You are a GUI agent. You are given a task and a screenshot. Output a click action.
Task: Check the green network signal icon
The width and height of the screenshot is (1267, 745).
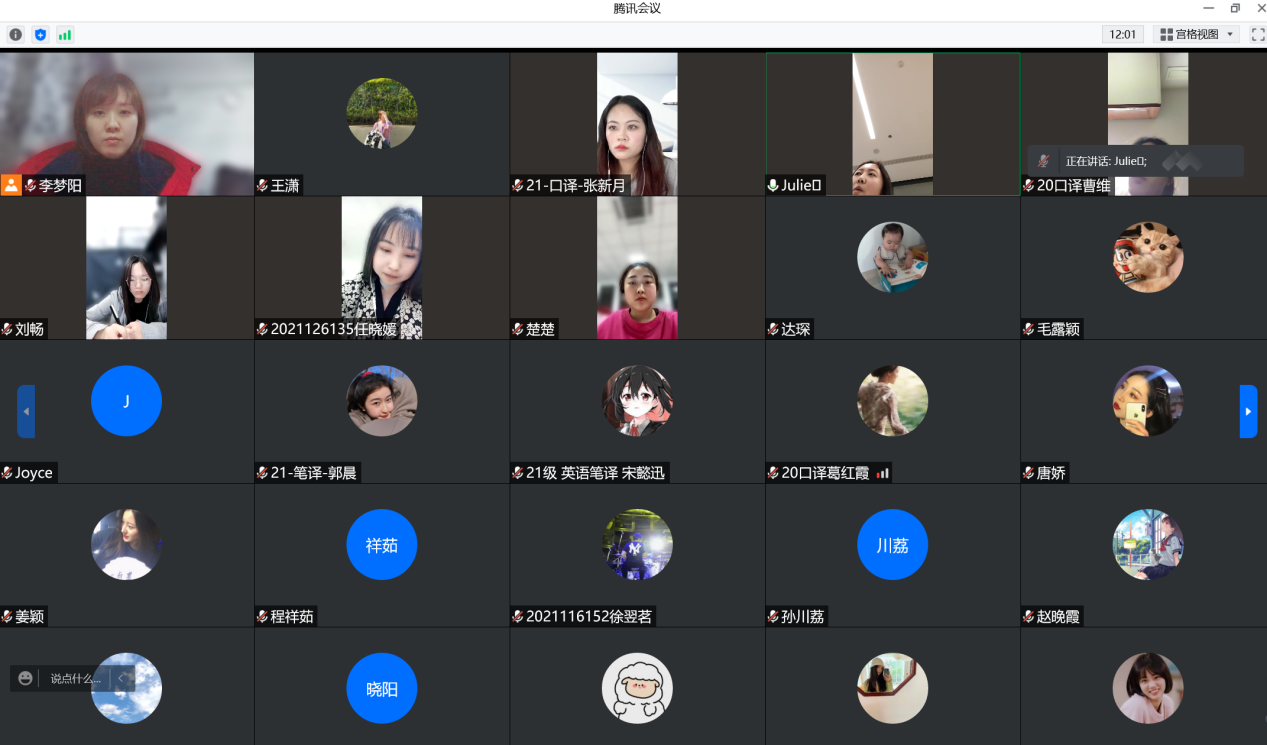(x=65, y=34)
